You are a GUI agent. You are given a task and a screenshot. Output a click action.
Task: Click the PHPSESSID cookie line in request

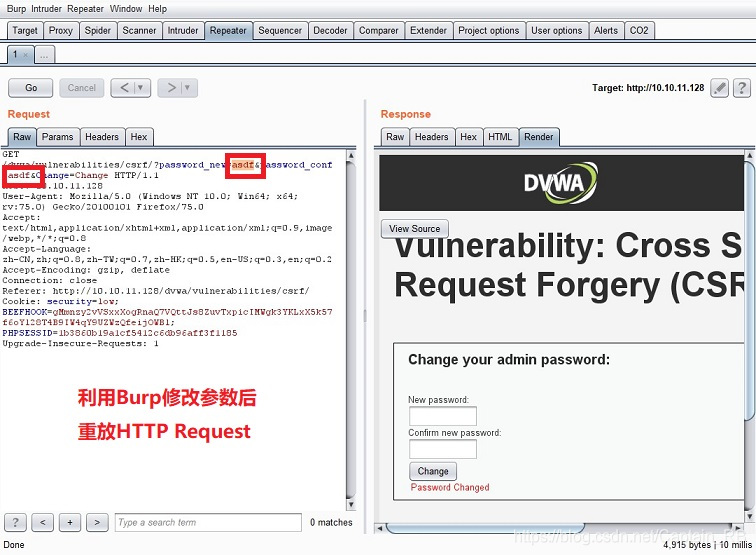click(120, 333)
